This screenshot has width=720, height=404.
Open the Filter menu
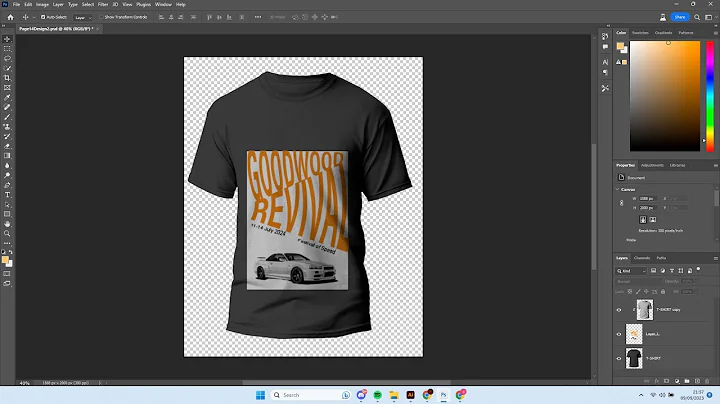103,5
